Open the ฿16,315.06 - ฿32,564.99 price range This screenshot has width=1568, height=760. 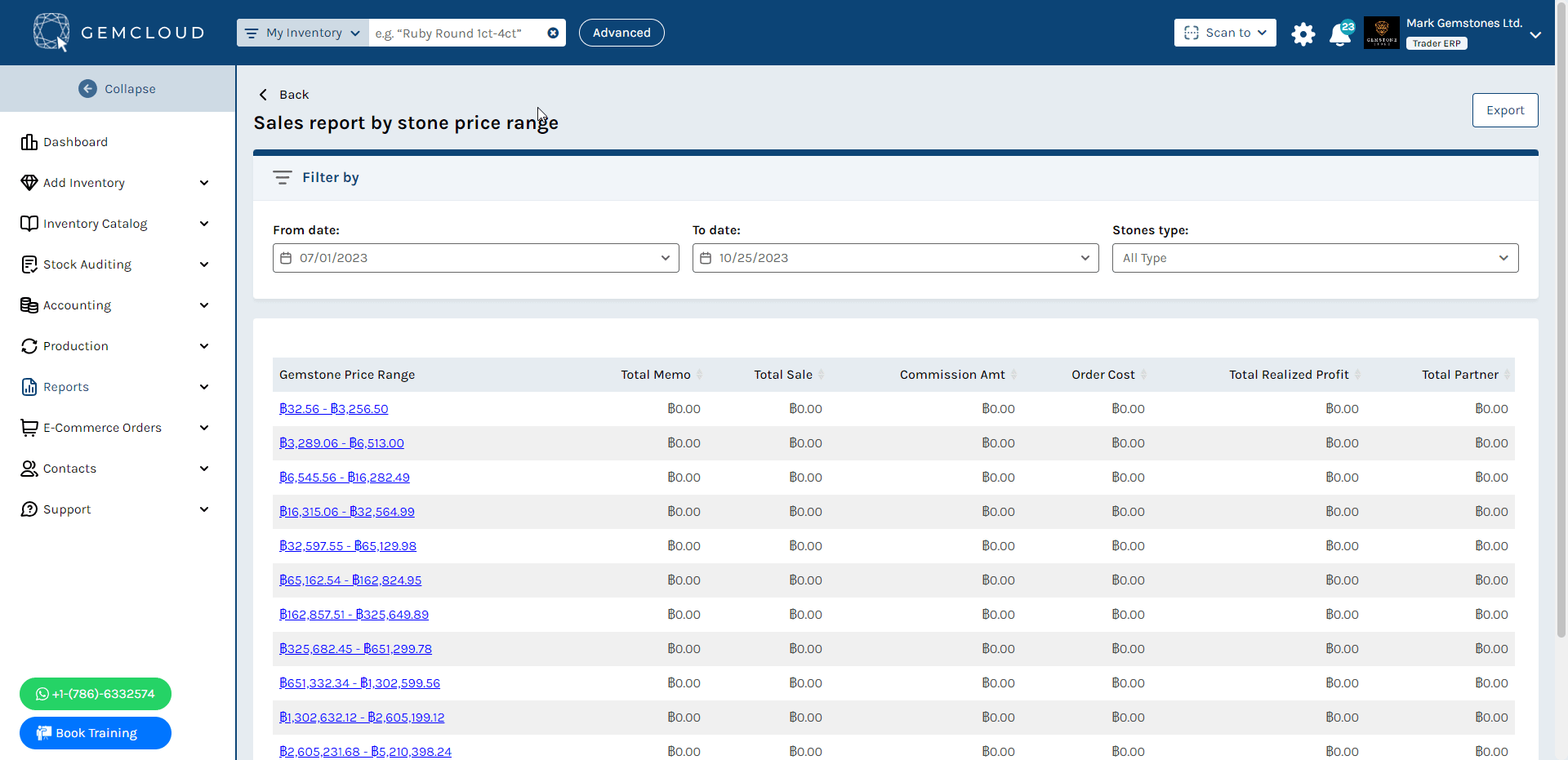click(347, 512)
